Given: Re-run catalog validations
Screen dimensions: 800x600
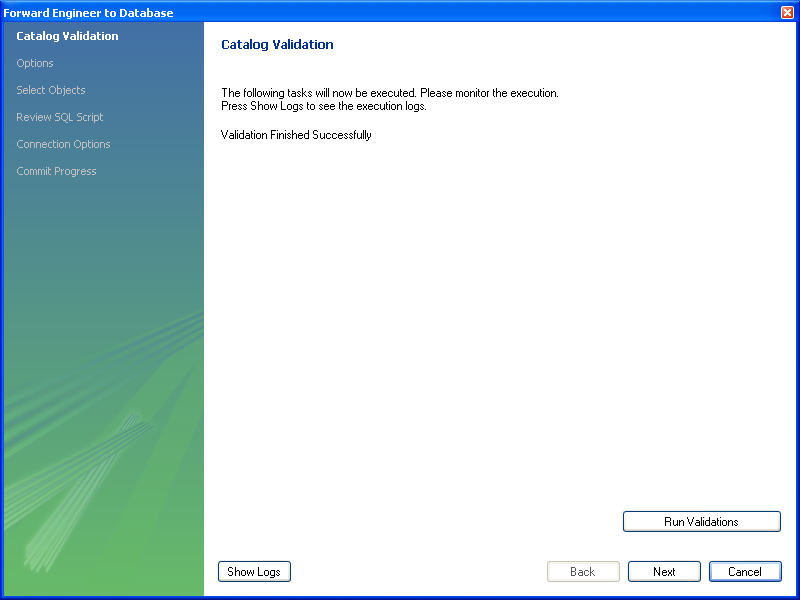Looking at the screenshot, I should pyautogui.click(x=701, y=521).
